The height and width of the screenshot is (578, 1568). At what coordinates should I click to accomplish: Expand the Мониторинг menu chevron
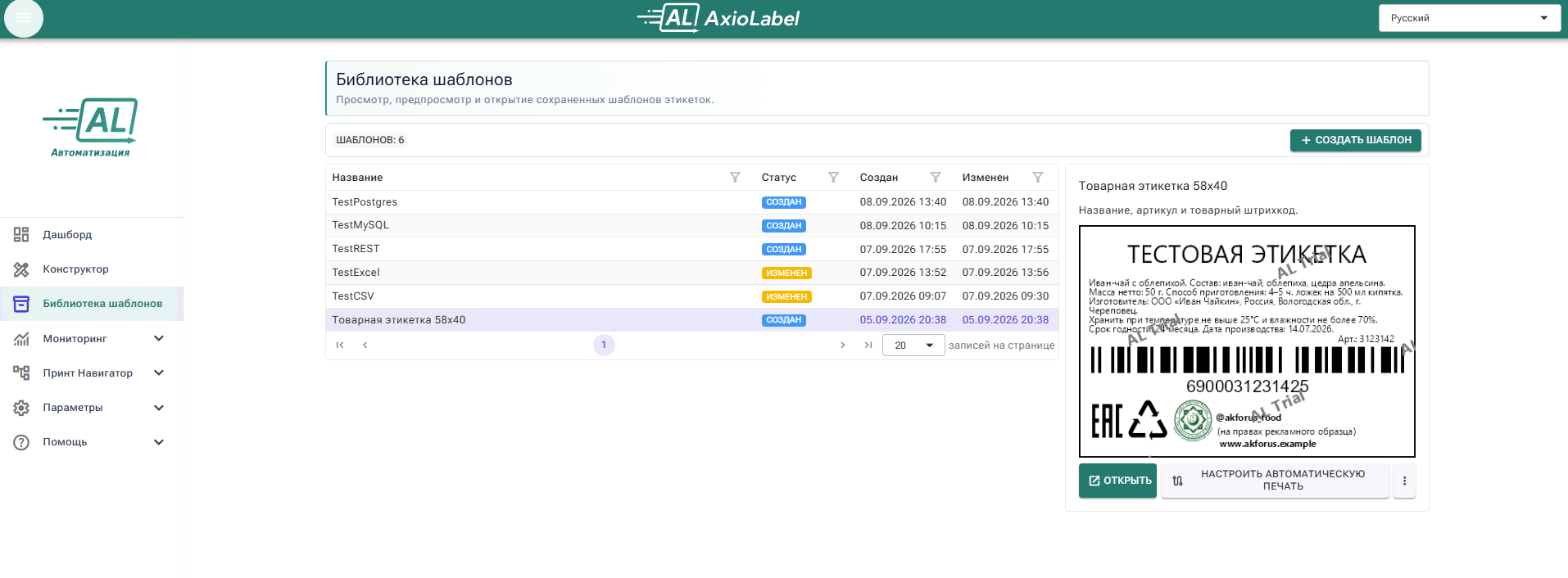pyautogui.click(x=159, y=338)
